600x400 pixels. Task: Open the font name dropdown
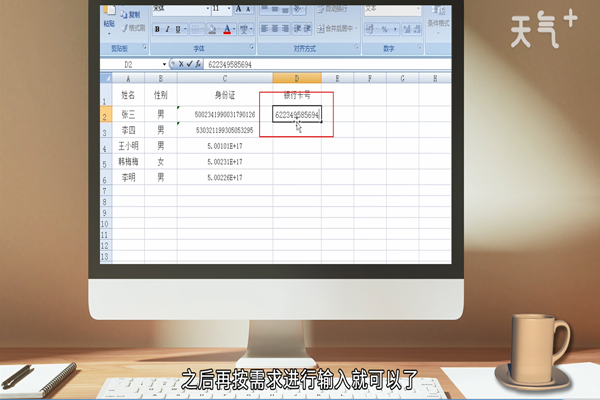[208, 9]
